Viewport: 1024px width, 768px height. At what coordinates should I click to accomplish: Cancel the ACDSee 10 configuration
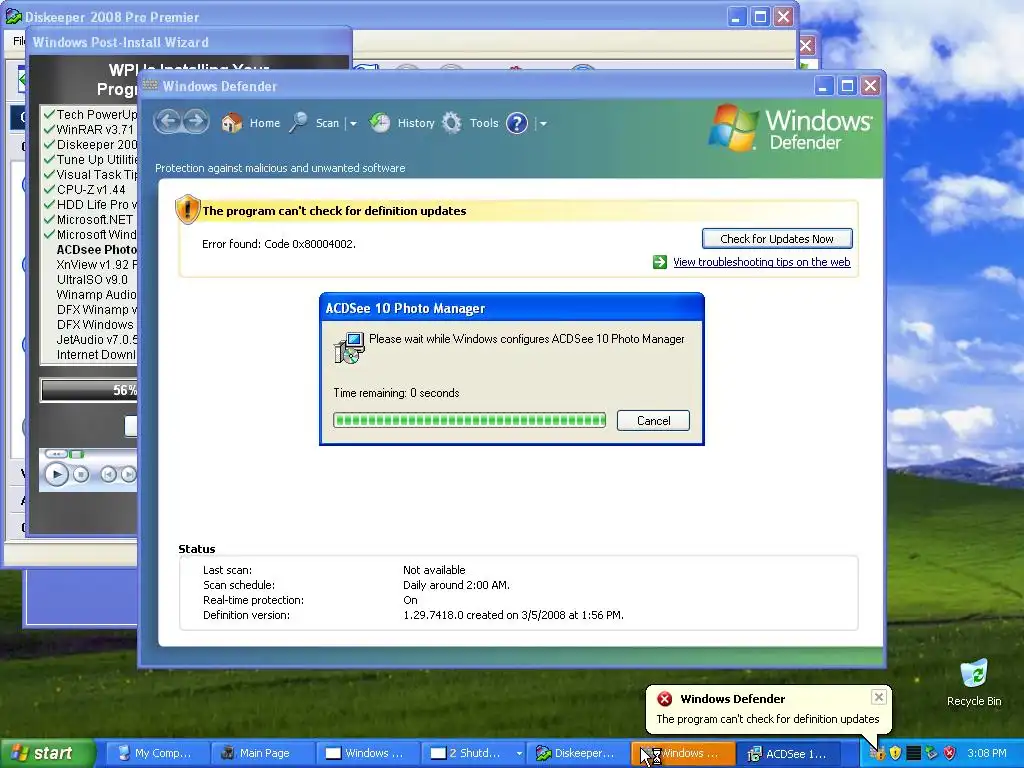click(x=653, y=421)
